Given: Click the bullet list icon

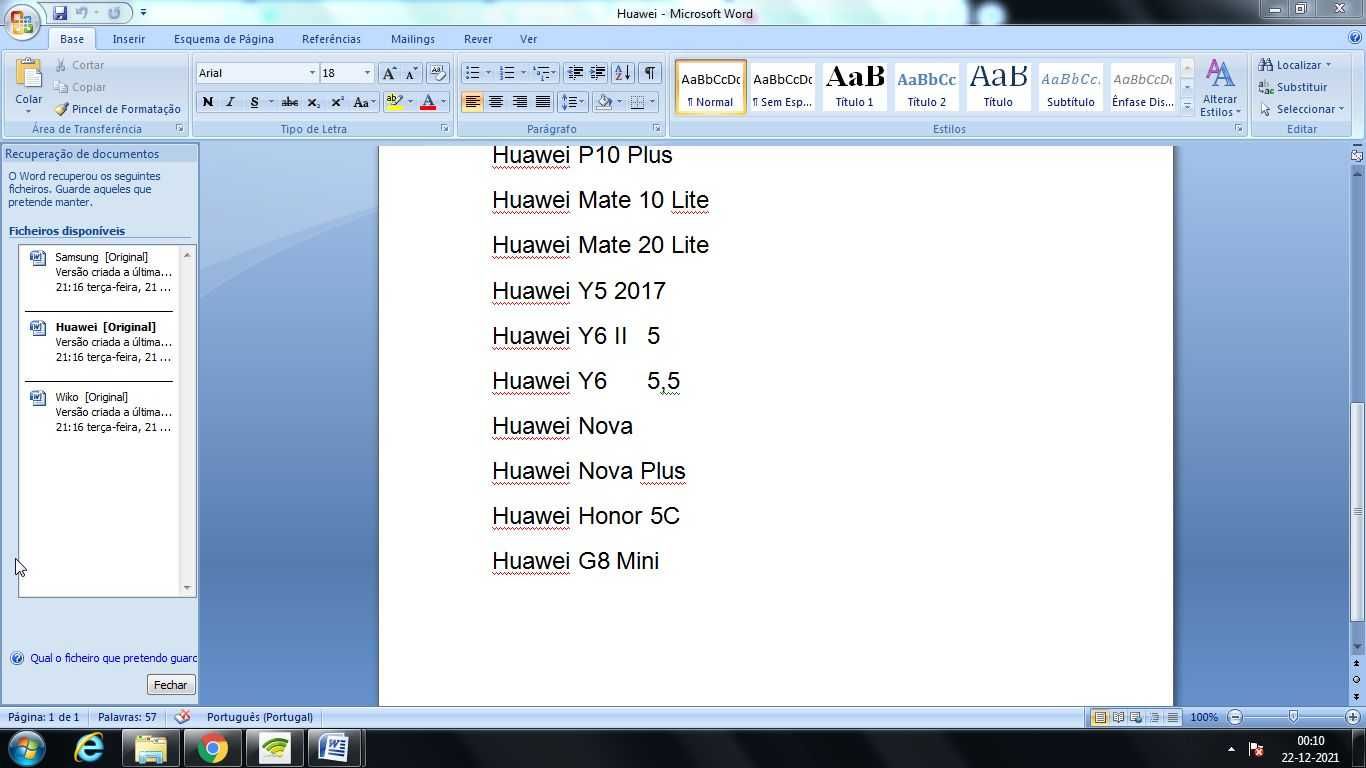Looking at the screenshot, I should coord(473,73).
